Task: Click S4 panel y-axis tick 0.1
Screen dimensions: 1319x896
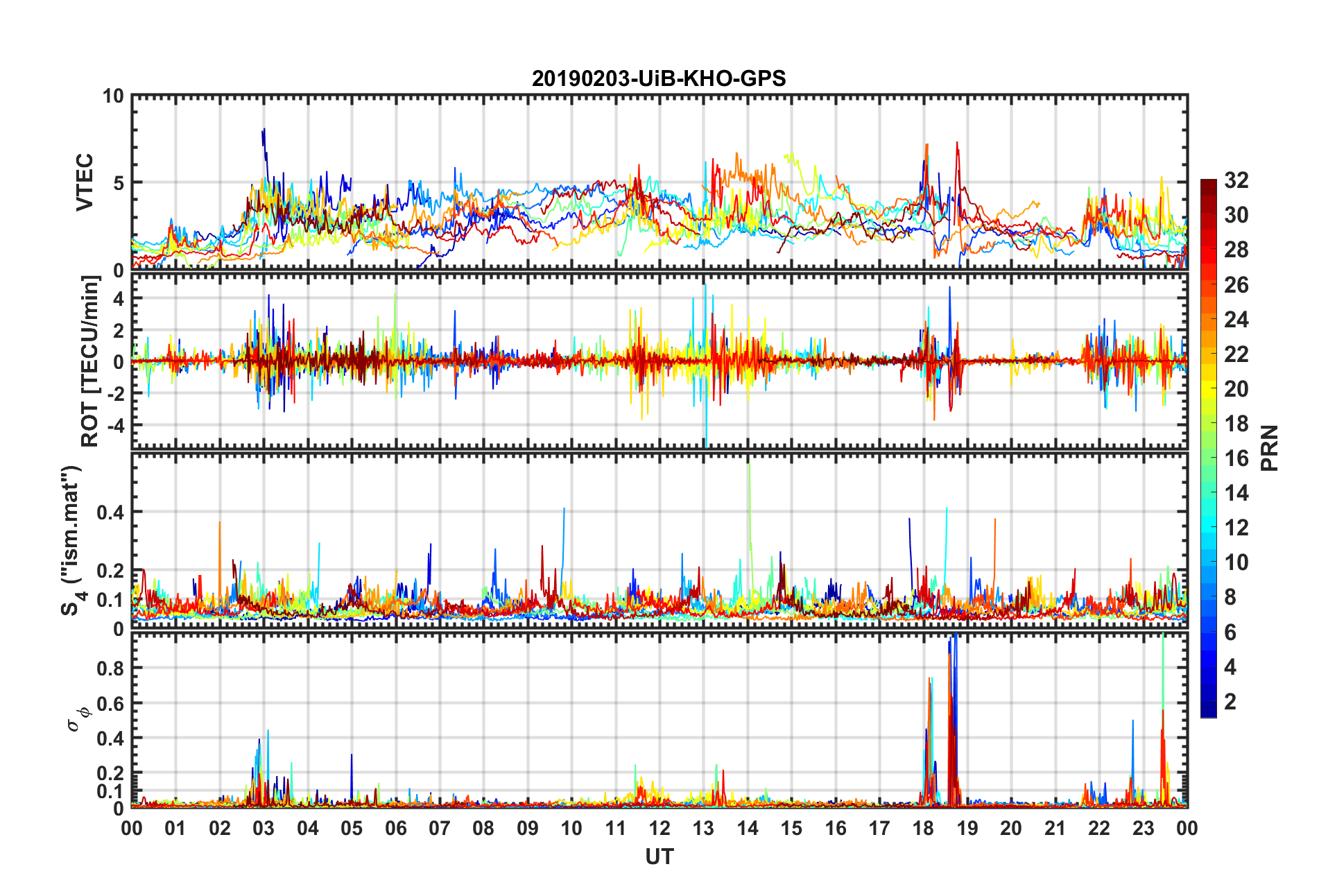Action: (110, 600)
